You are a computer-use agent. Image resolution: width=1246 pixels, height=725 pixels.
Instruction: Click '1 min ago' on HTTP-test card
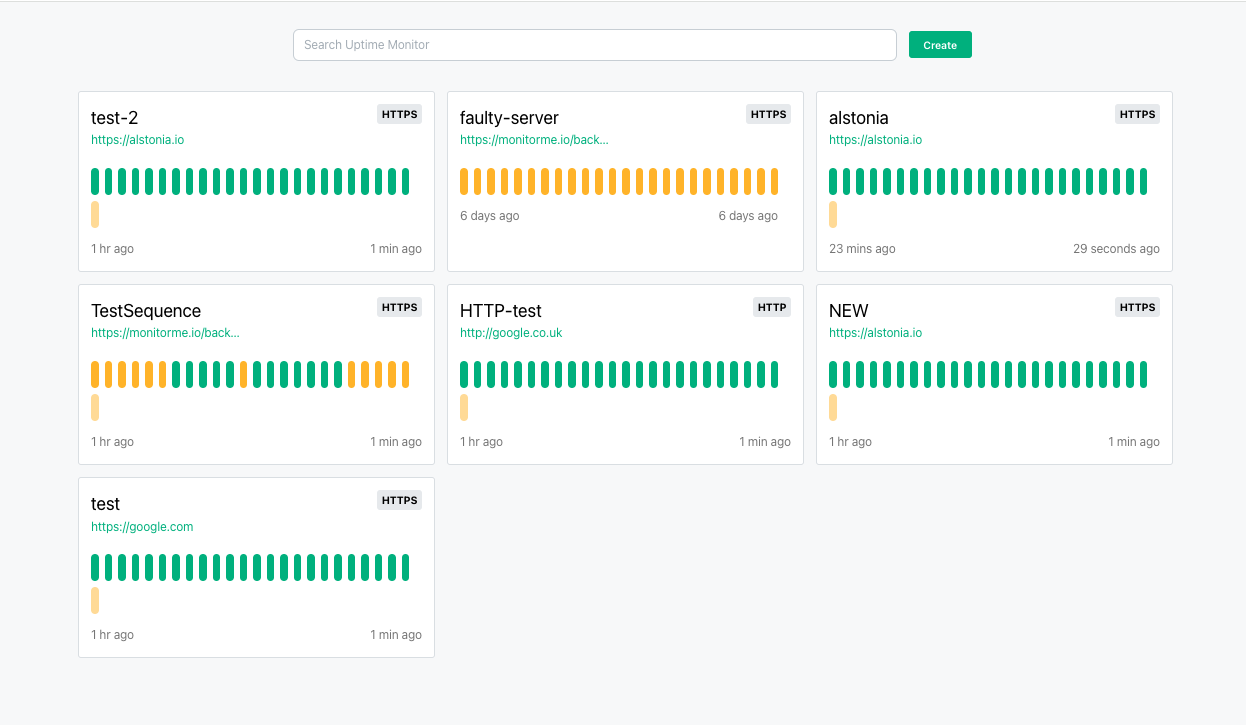click(765, 442)
